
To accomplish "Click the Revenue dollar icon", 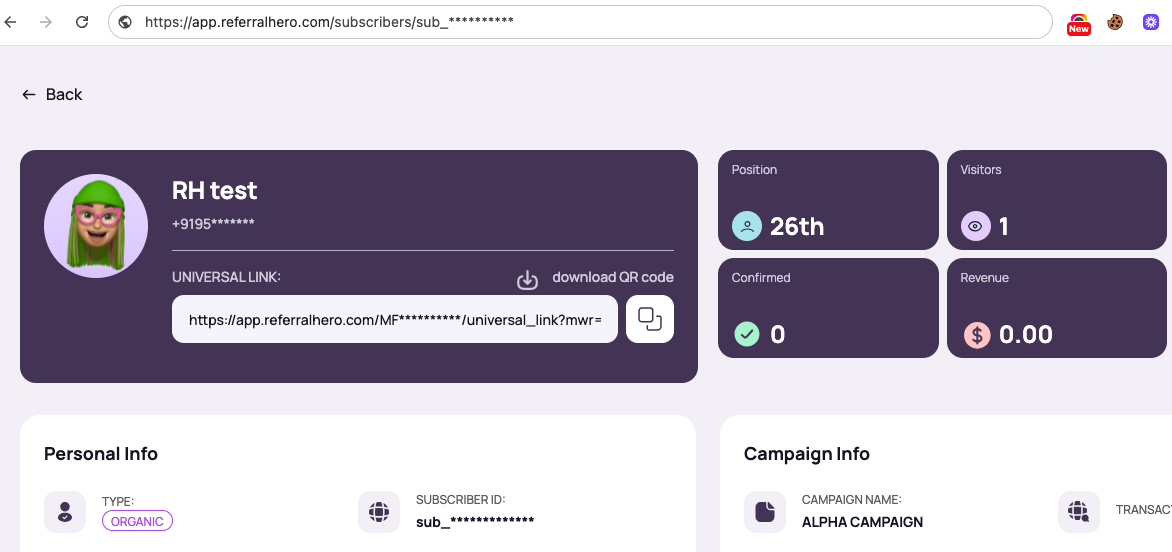I will pos(975,334).
